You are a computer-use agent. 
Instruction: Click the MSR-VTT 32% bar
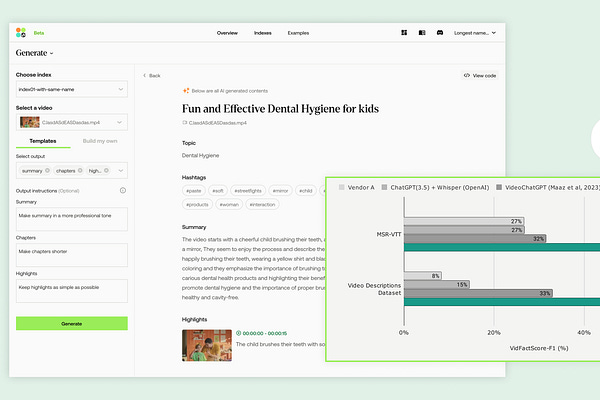[x=475, y=238]
